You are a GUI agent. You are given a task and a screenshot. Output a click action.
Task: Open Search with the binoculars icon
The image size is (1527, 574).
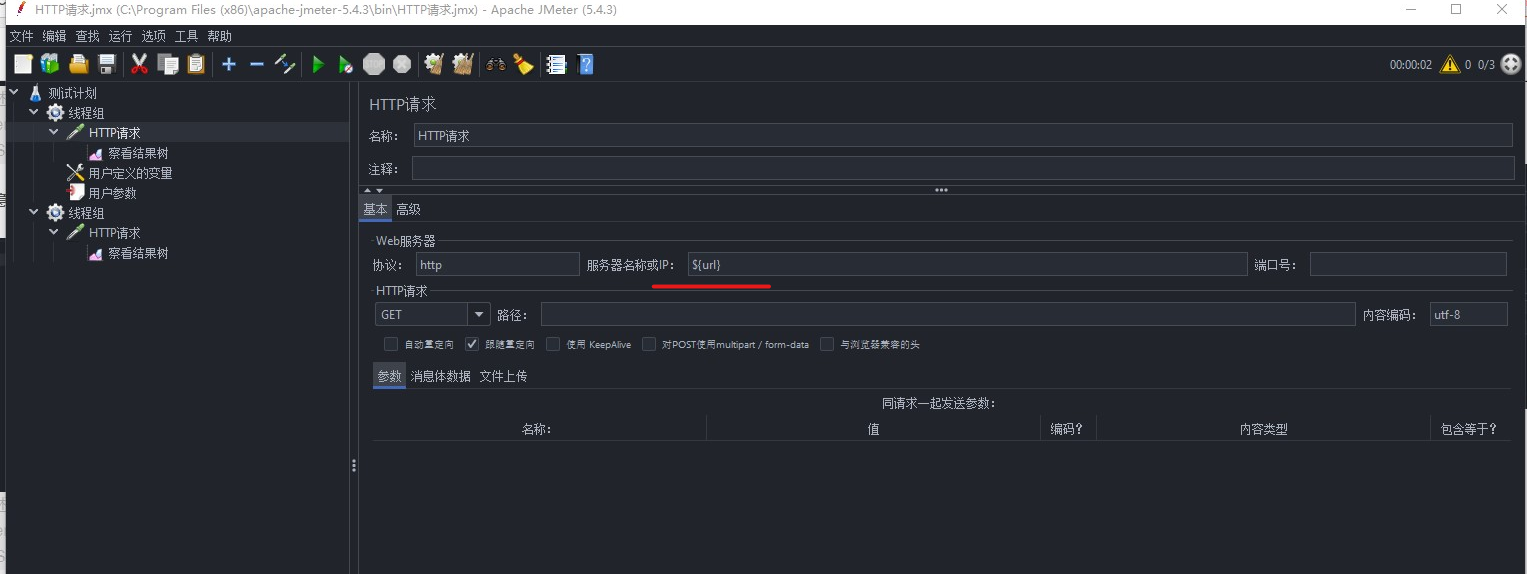496,64
